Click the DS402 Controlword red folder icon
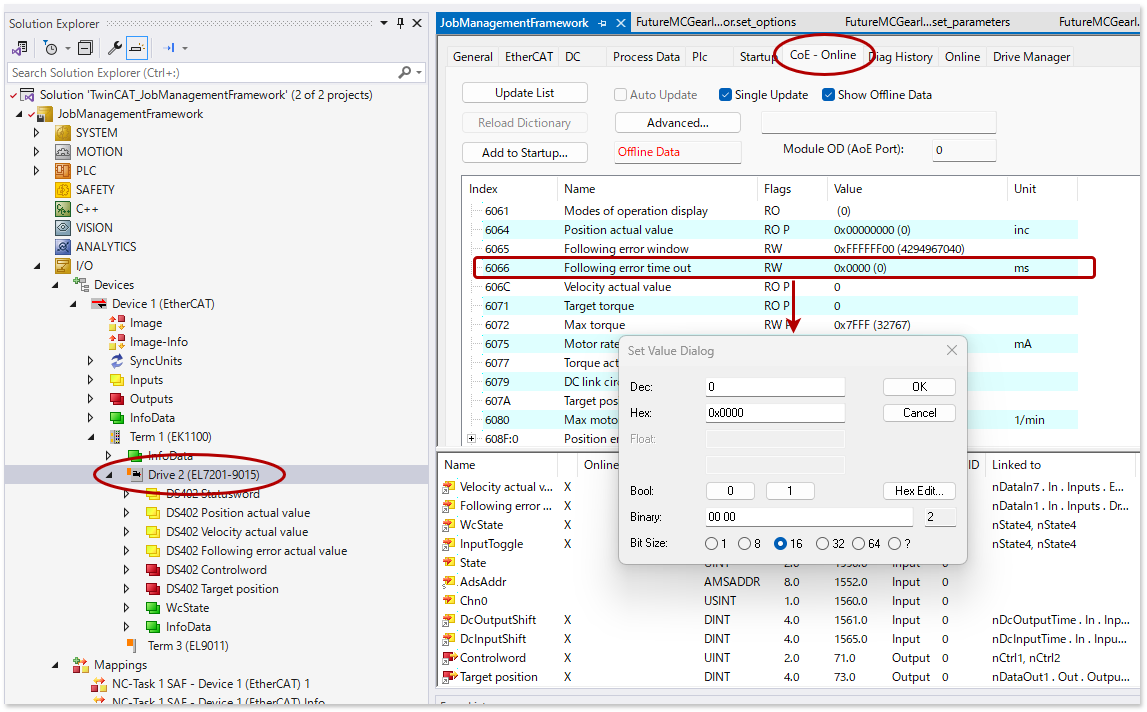Screen dimensions: 1147x712 pos(153,570)
